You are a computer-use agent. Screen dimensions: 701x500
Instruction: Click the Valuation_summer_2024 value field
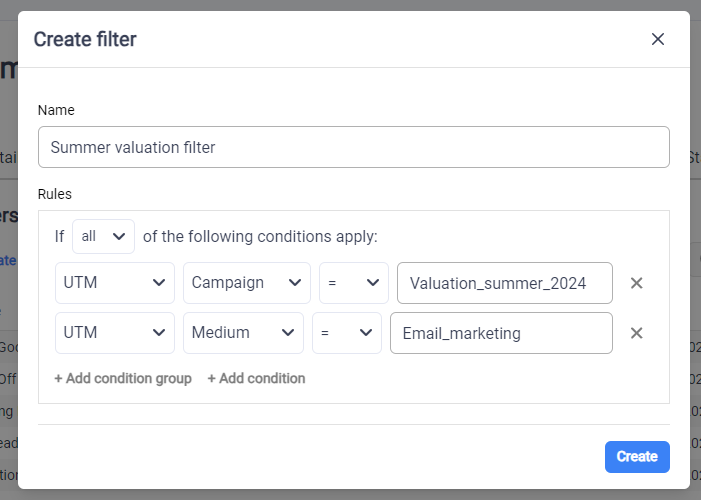(505, 283)
